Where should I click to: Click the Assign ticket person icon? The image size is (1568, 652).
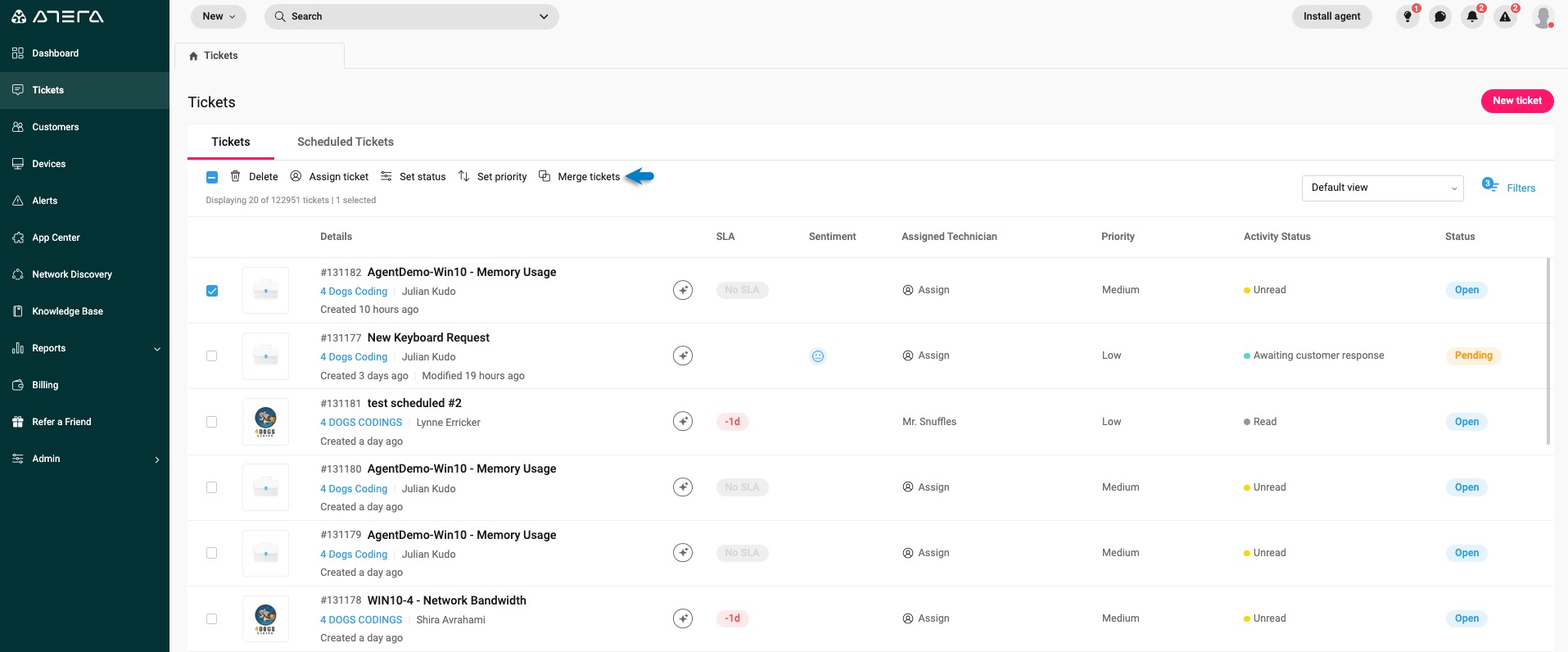click(296, 176)
